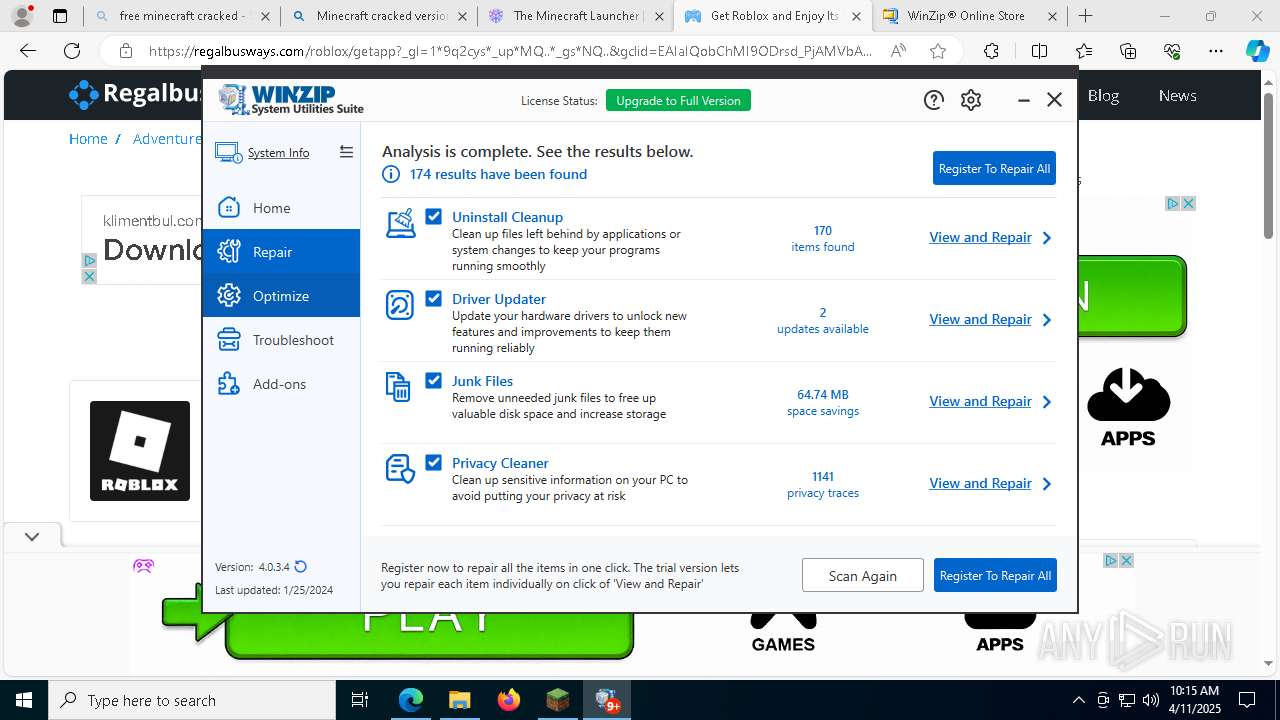Click top Register To Repair All button
The image size is (1280, 720).
(x=994, y=168)
